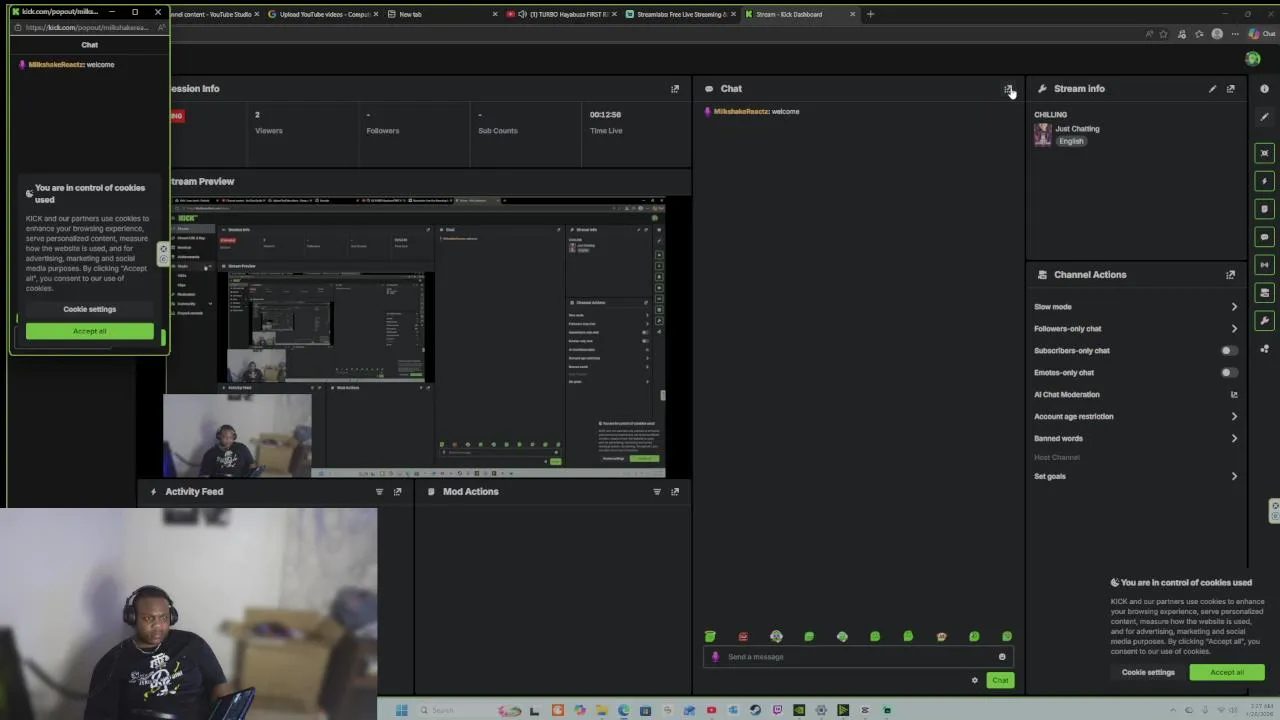Expand Banned words settings
This screenshot has height=720, width=1280.
tap(1234, 439)
